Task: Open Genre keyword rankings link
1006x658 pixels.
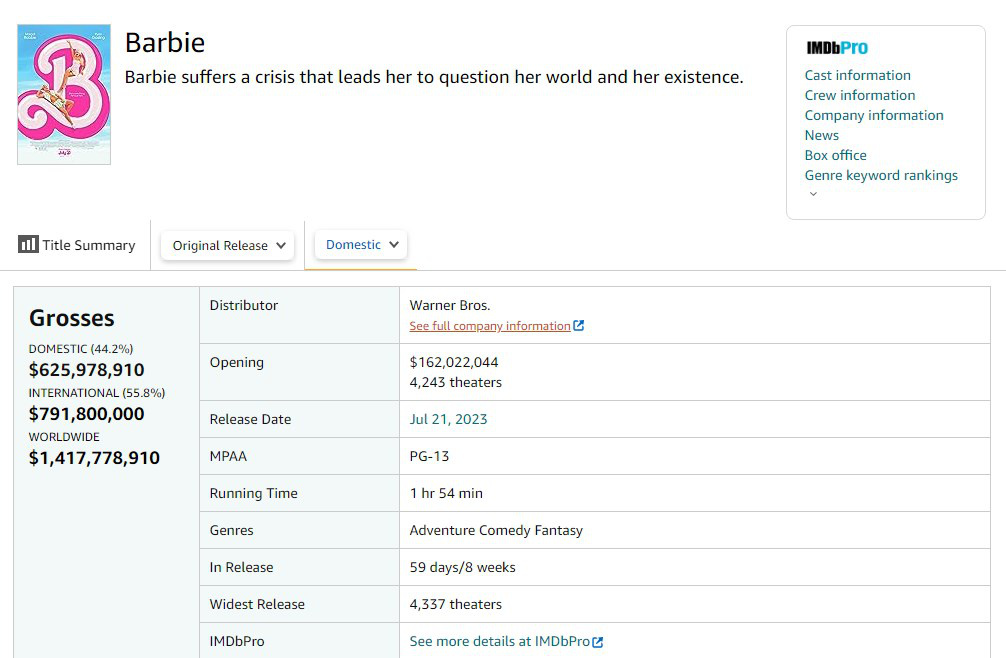Action: [881, 175]
